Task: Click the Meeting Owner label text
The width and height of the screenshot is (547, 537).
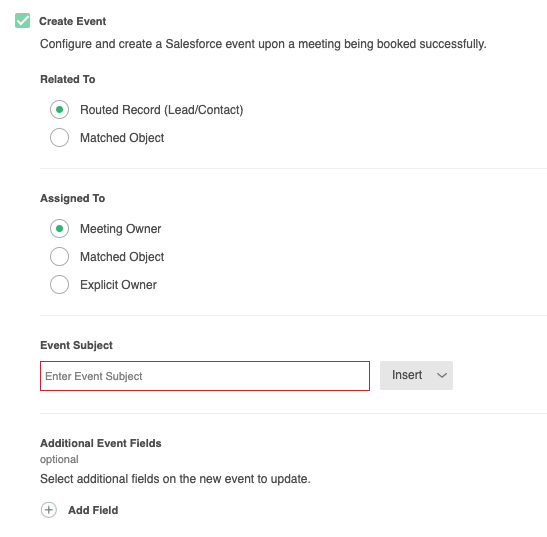Action: coord(121,229)
